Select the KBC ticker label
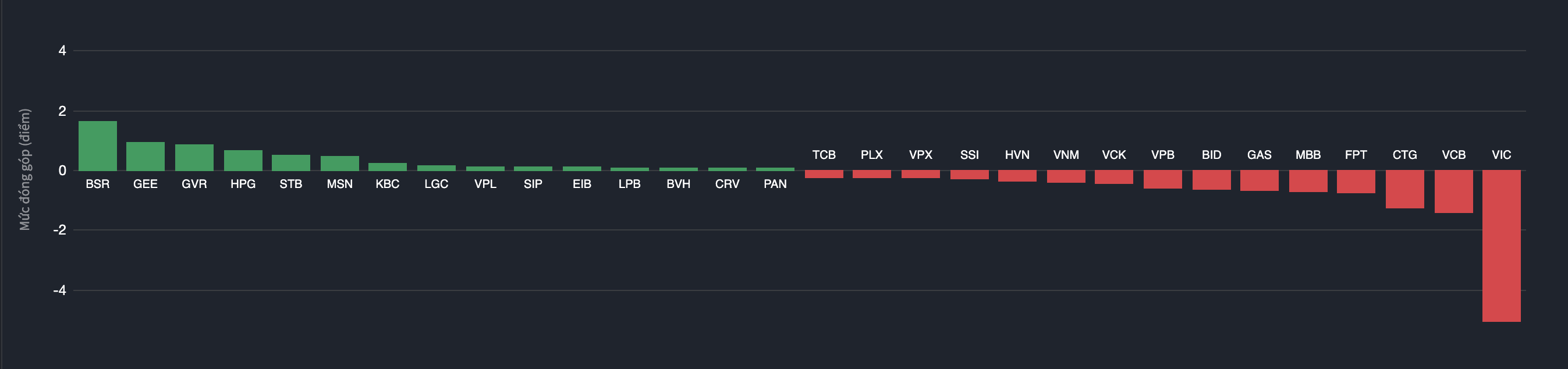 387,184
